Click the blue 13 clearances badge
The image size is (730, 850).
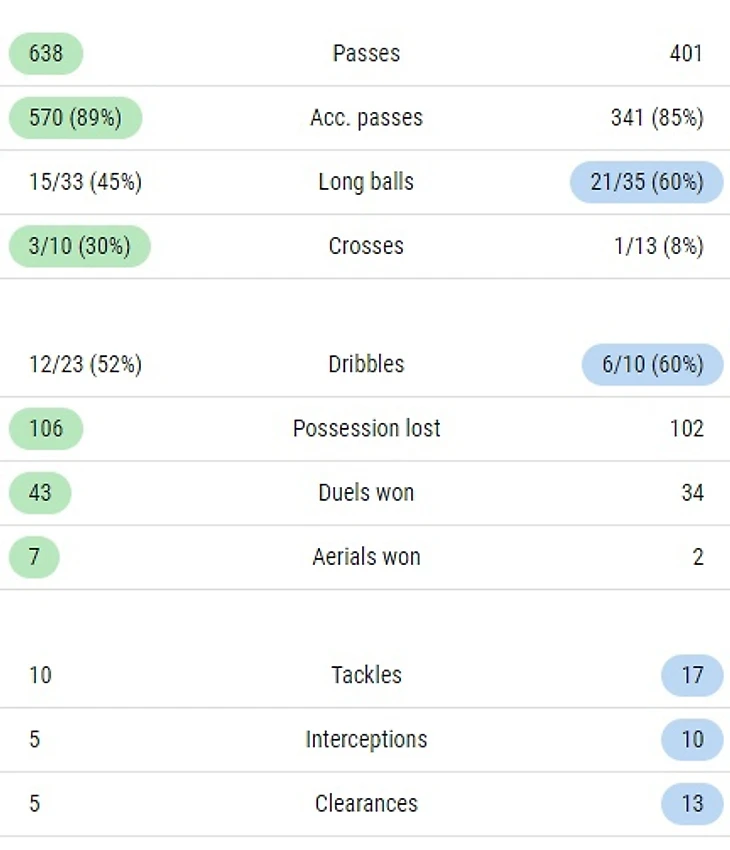tap(692, 804)
